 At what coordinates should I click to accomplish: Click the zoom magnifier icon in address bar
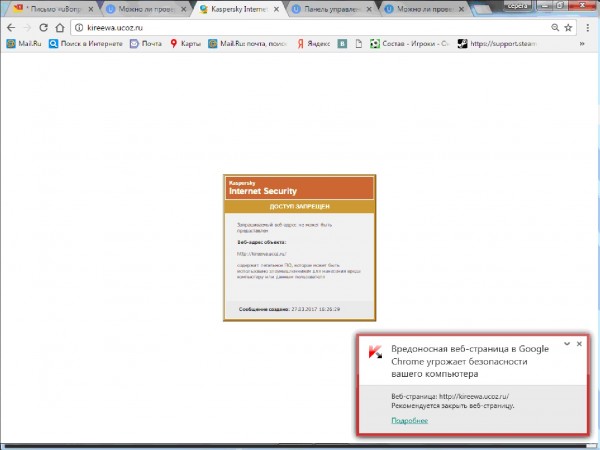pyautogui.click(x=555, y=28)
